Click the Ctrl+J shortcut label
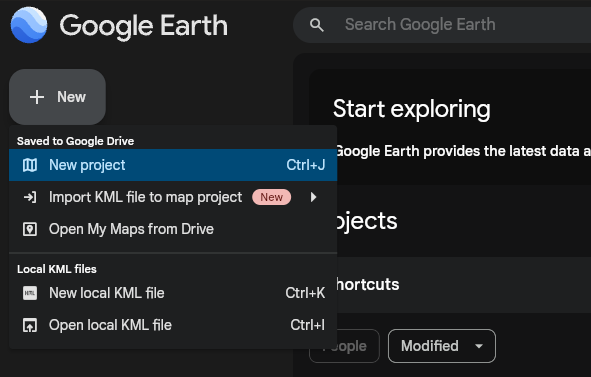This screenshot has width=591, height=377. pyautogui.click(x=306, y=165)
